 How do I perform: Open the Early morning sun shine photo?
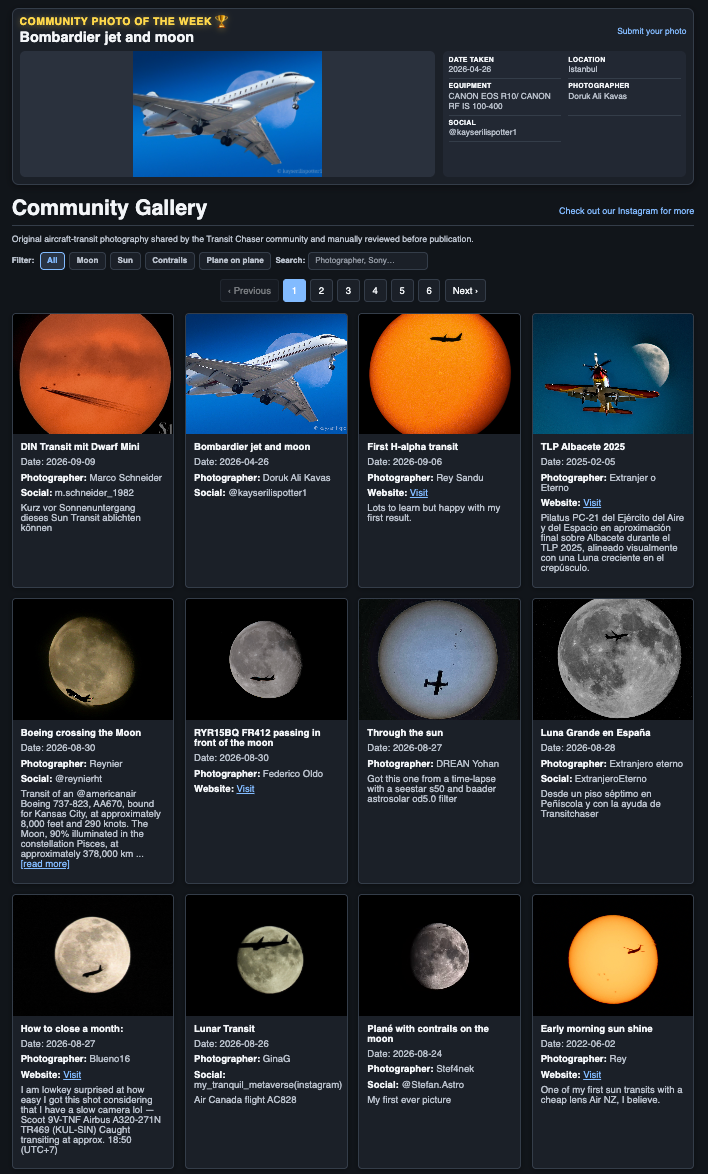[613, 955]
